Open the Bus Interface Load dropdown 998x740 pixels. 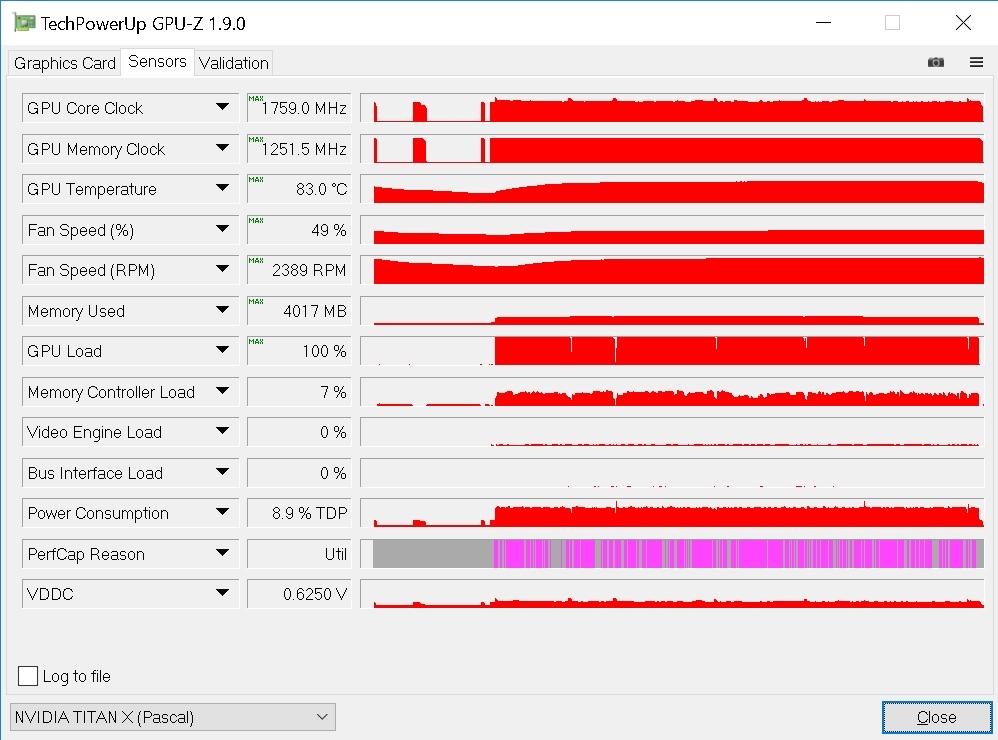(x=222, y=472)
